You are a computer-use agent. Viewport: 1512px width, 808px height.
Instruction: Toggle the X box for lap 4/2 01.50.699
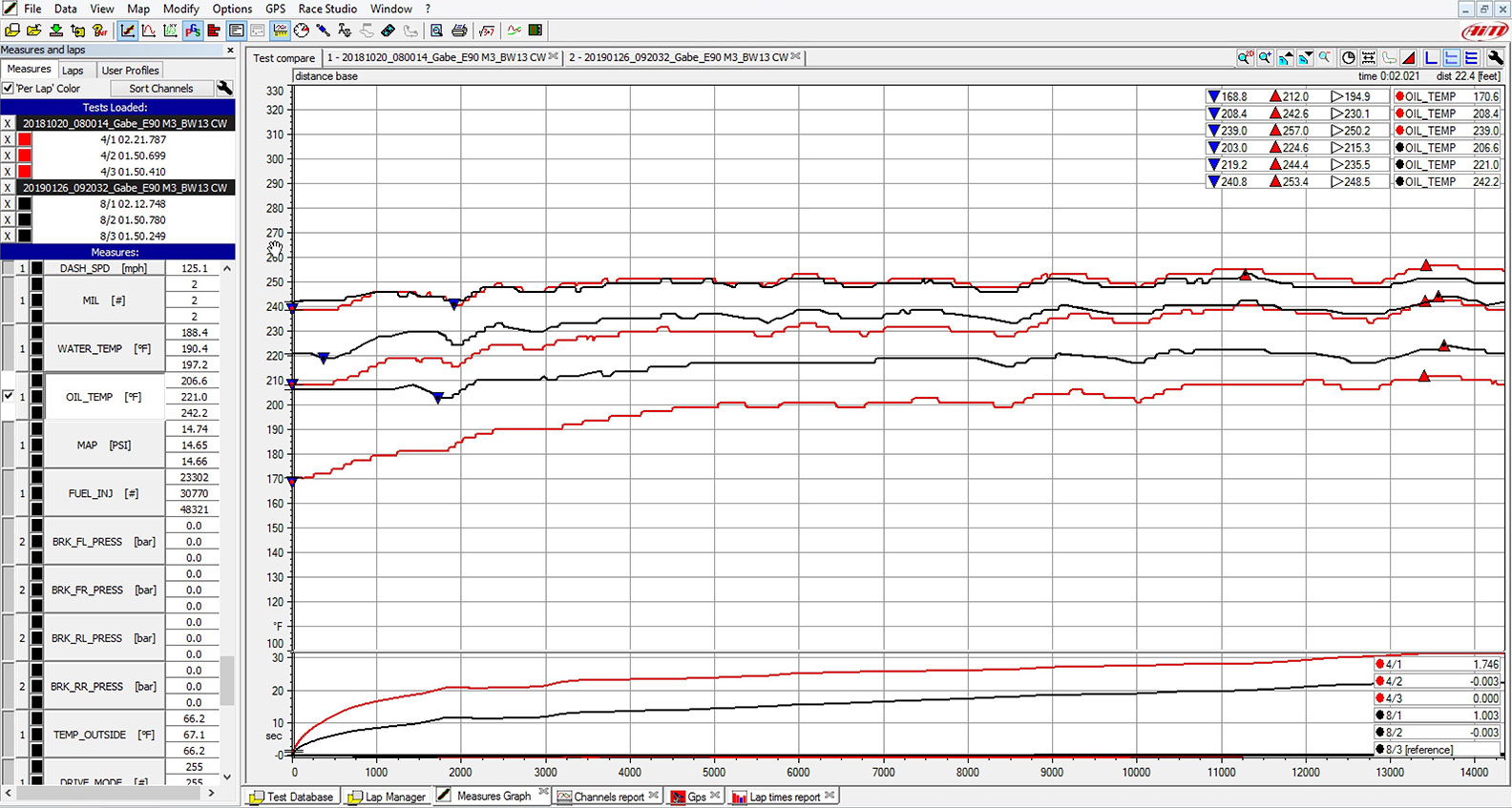point(8,155)
